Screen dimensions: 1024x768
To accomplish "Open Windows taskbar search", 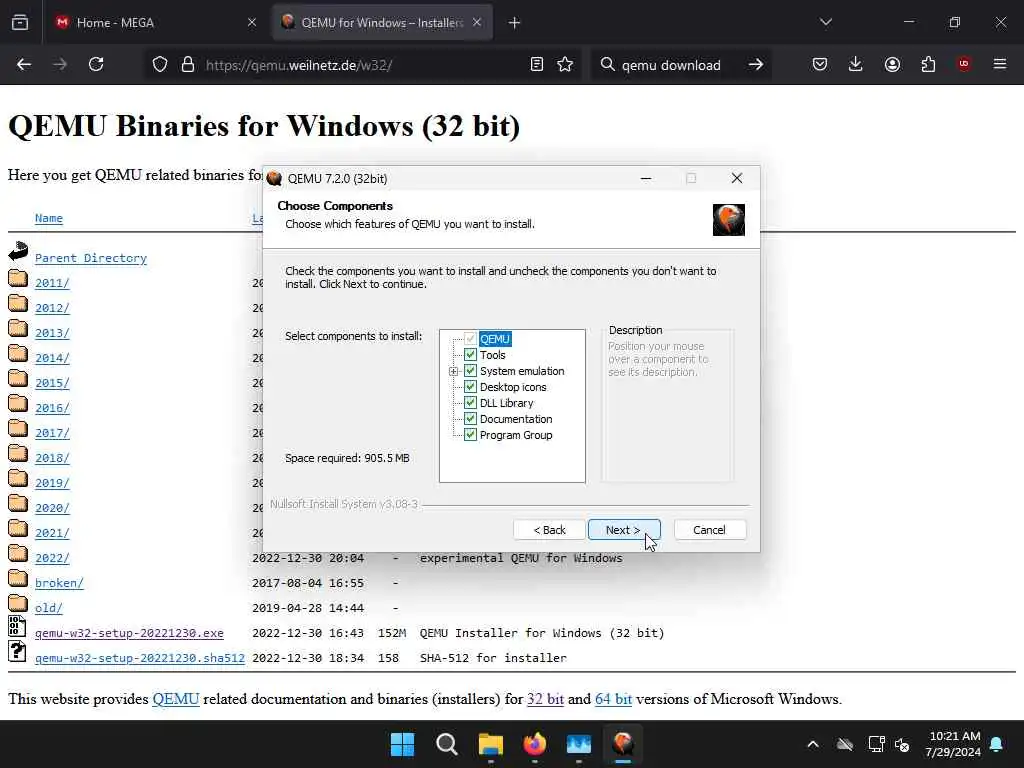I will coord(447,744).
